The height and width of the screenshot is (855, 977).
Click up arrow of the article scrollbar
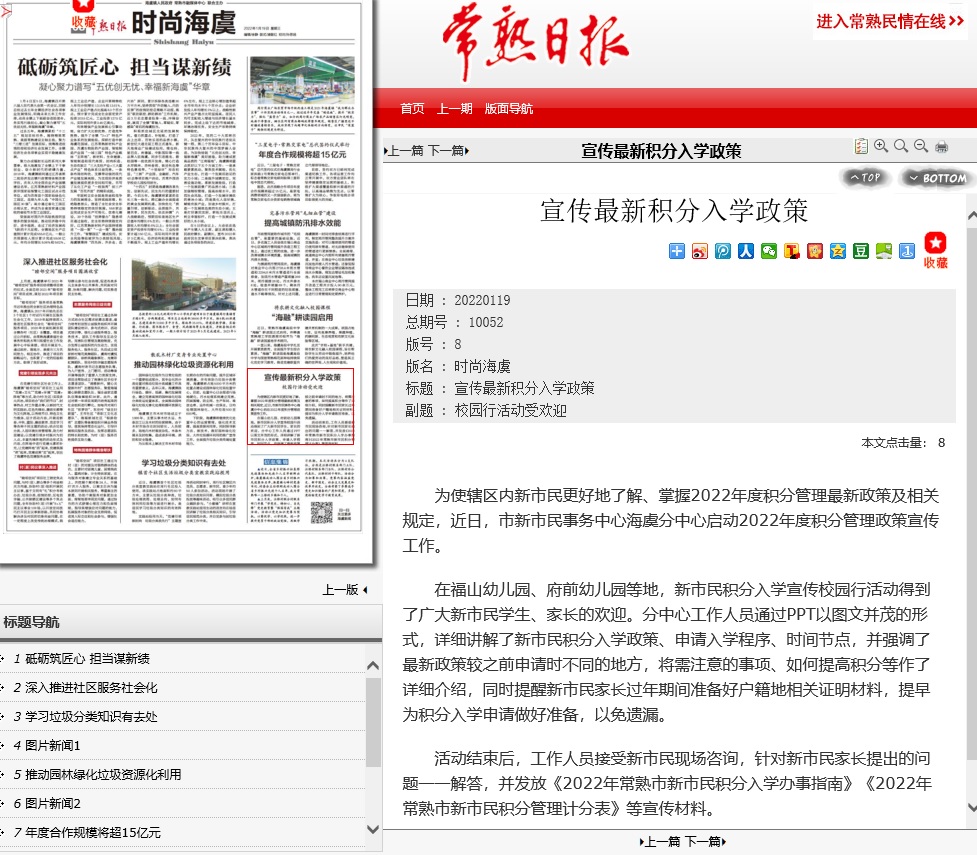click(972, 216)
